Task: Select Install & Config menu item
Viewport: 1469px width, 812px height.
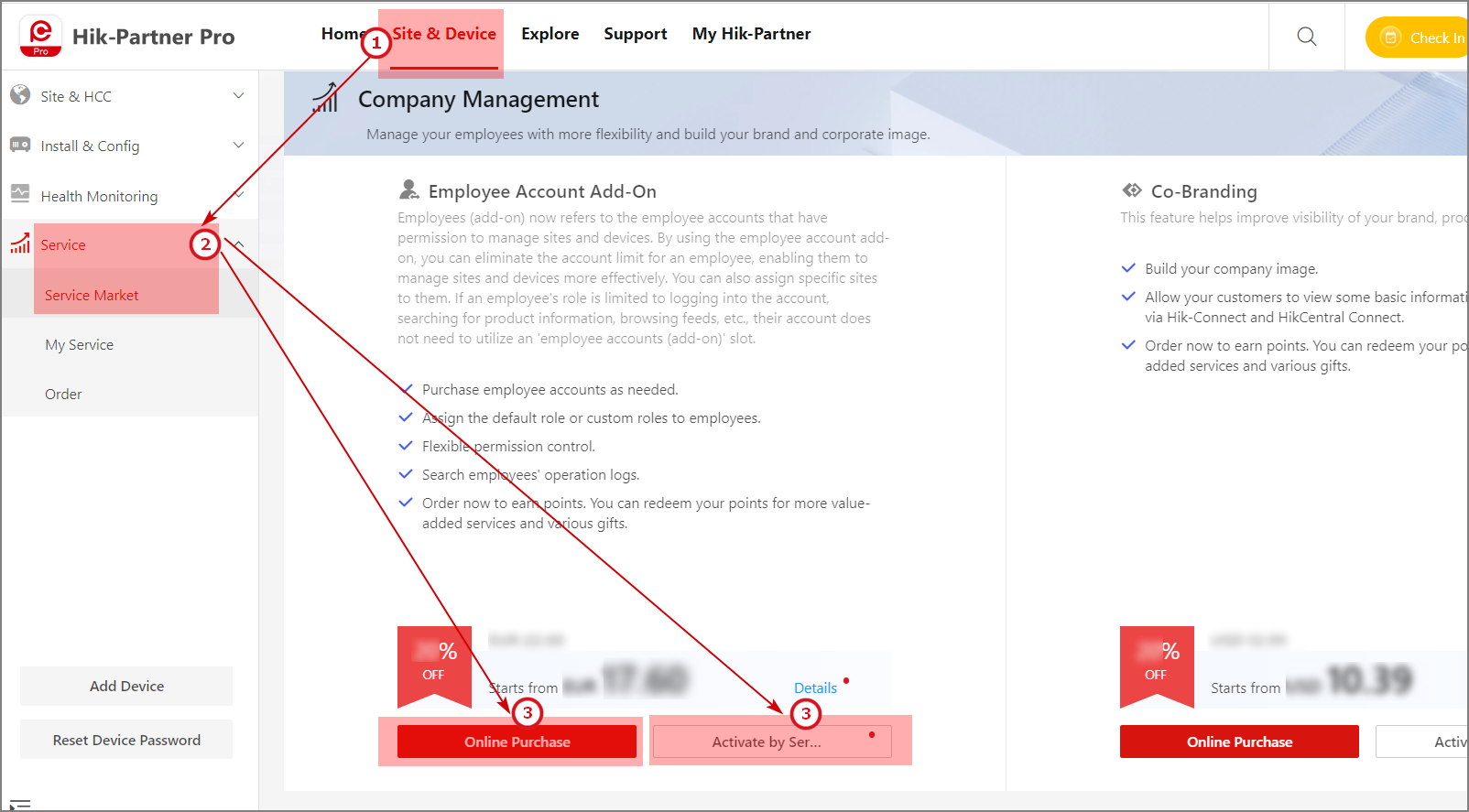Action: coord(129,146)
